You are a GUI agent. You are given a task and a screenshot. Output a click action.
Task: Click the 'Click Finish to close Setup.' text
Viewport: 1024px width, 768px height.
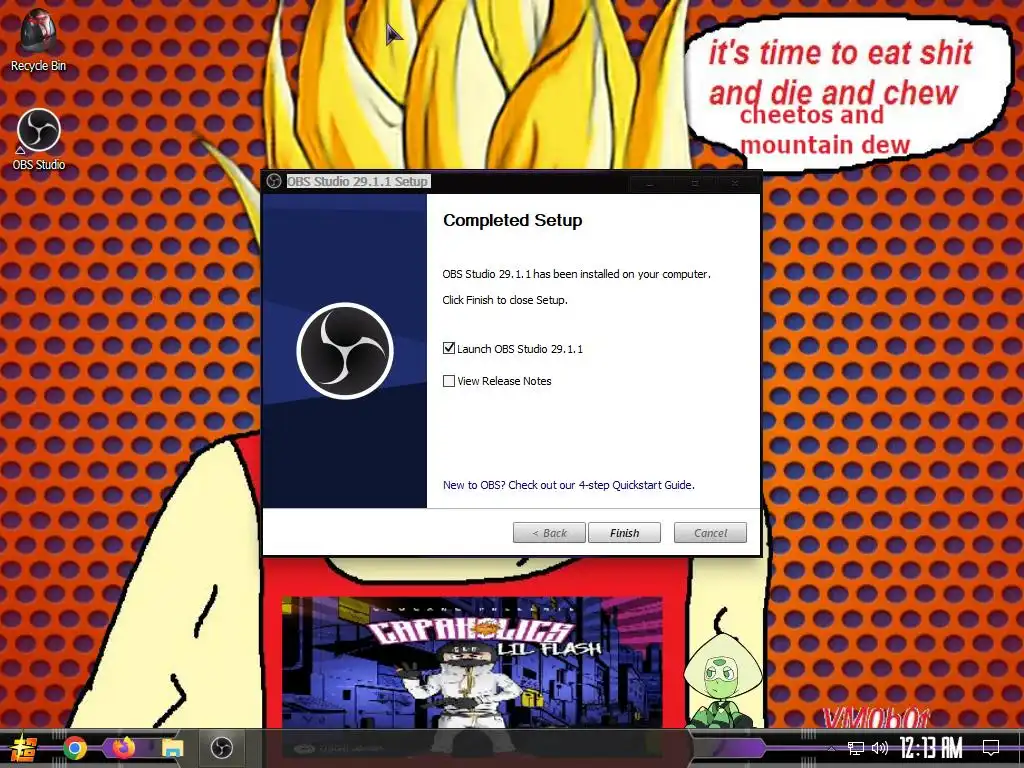coord(505,300)
